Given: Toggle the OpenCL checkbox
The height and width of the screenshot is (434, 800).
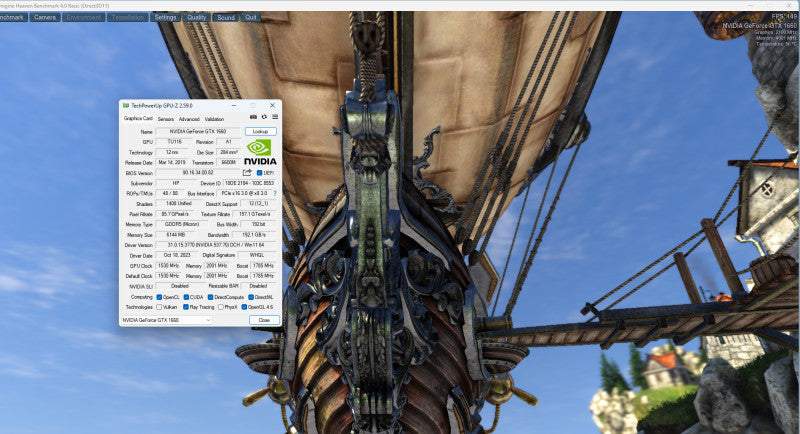Looking at the screenshot, I should (x=159, y=297).
